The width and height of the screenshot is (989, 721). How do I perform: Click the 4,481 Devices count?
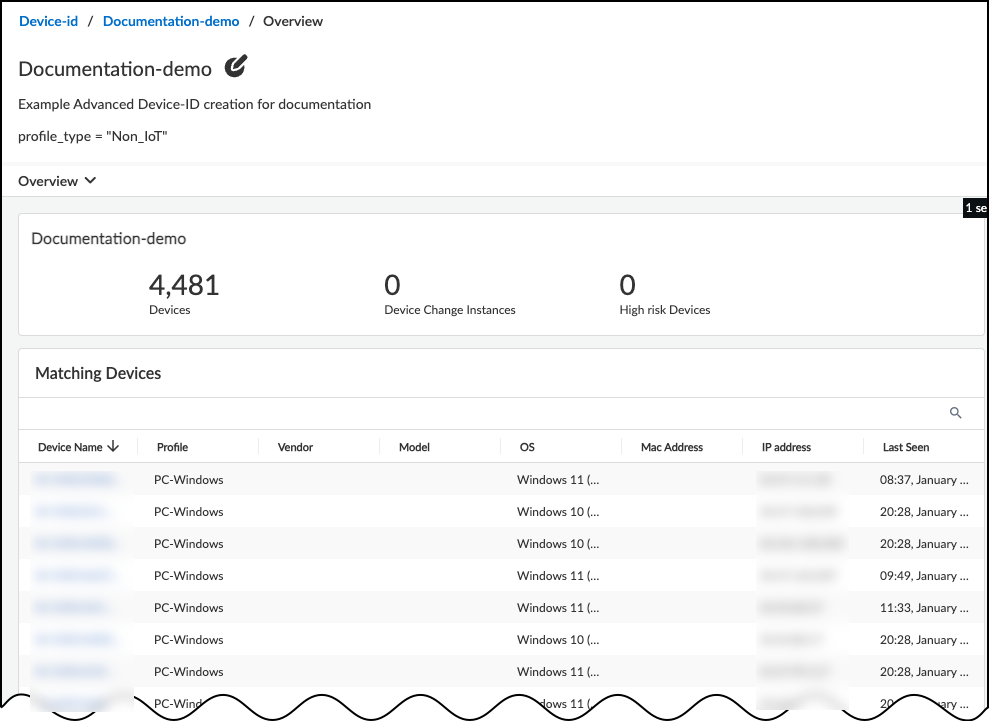point(184,286)
